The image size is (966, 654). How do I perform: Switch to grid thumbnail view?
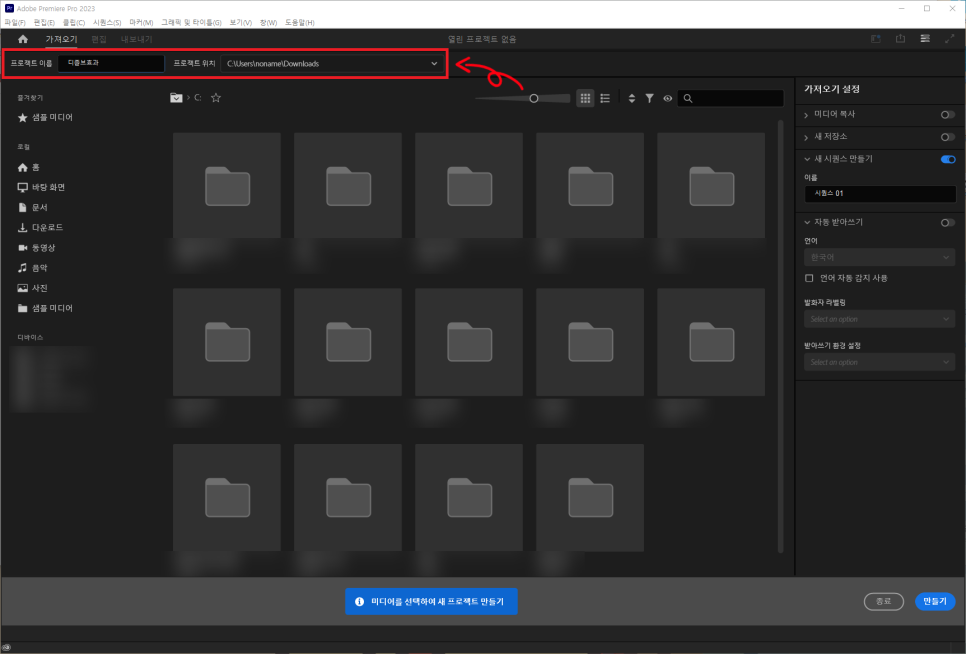click(585, 98)
